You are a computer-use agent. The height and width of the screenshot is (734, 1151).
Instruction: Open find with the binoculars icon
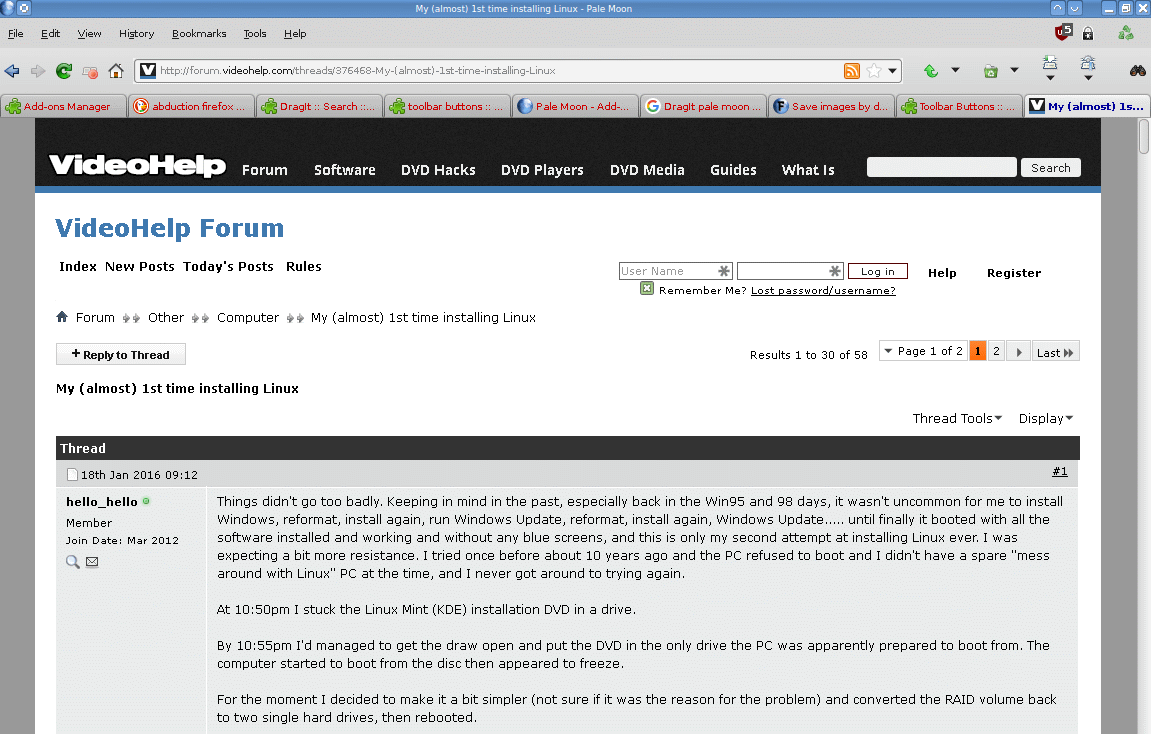point(1137,71)
